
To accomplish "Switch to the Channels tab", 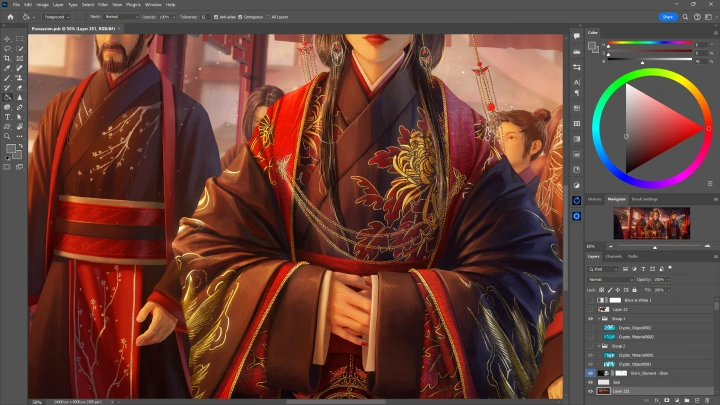I will pos(613,257).
